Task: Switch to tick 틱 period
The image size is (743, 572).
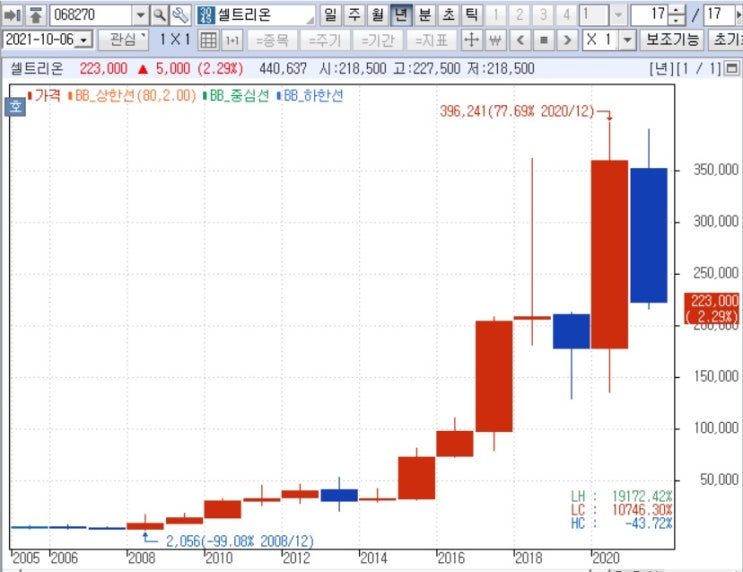Action: tap(471, 15)
